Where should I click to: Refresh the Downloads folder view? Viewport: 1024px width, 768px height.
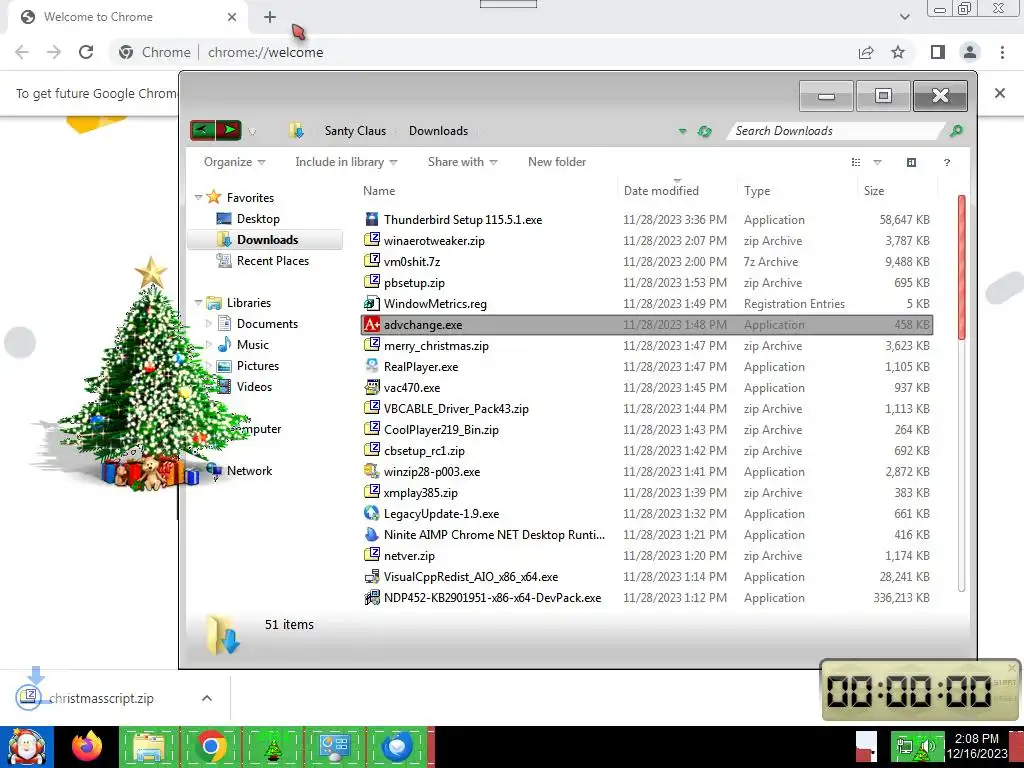tap(704, 131)
